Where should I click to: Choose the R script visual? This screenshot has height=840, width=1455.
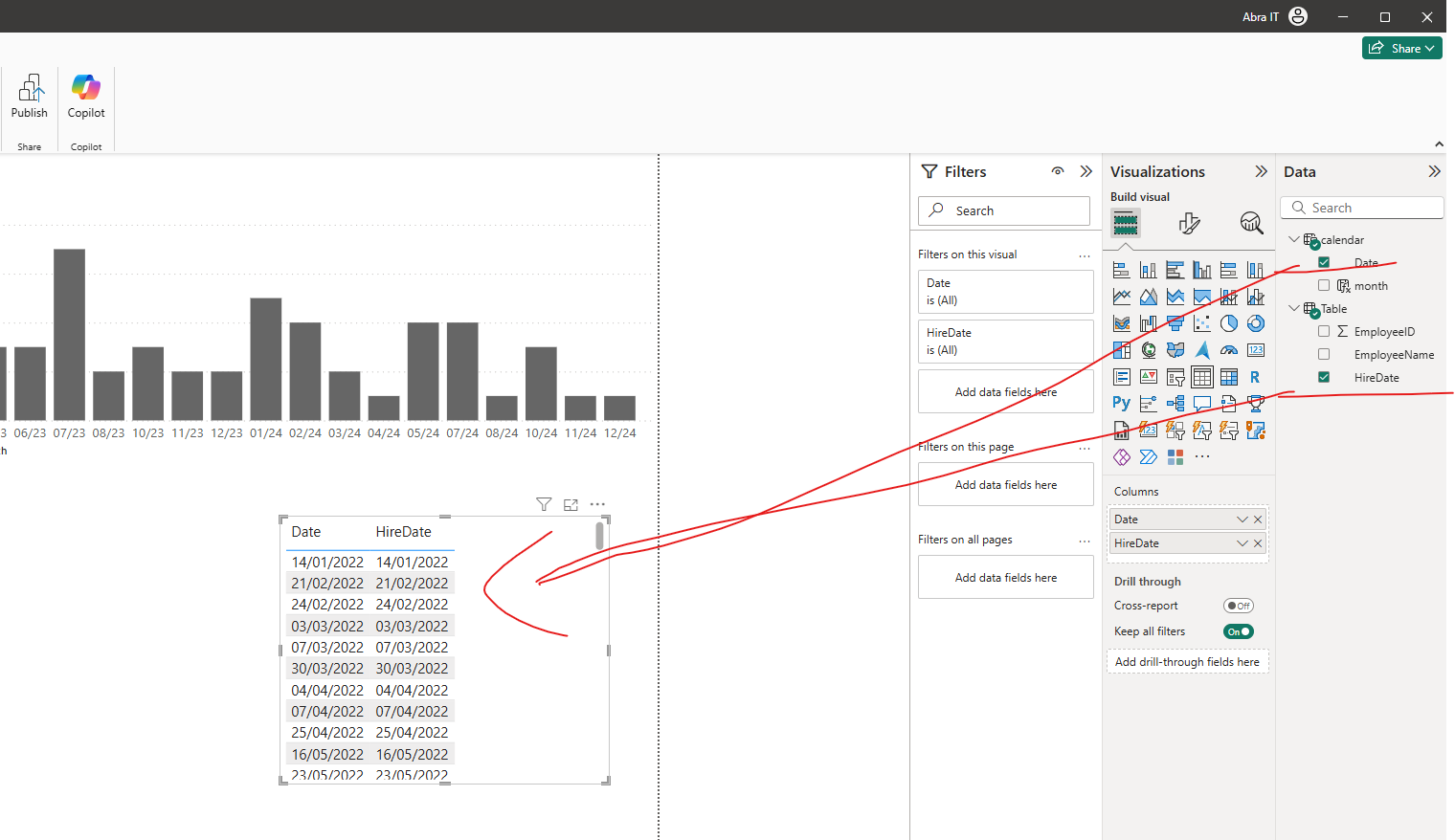point(1256,377)
